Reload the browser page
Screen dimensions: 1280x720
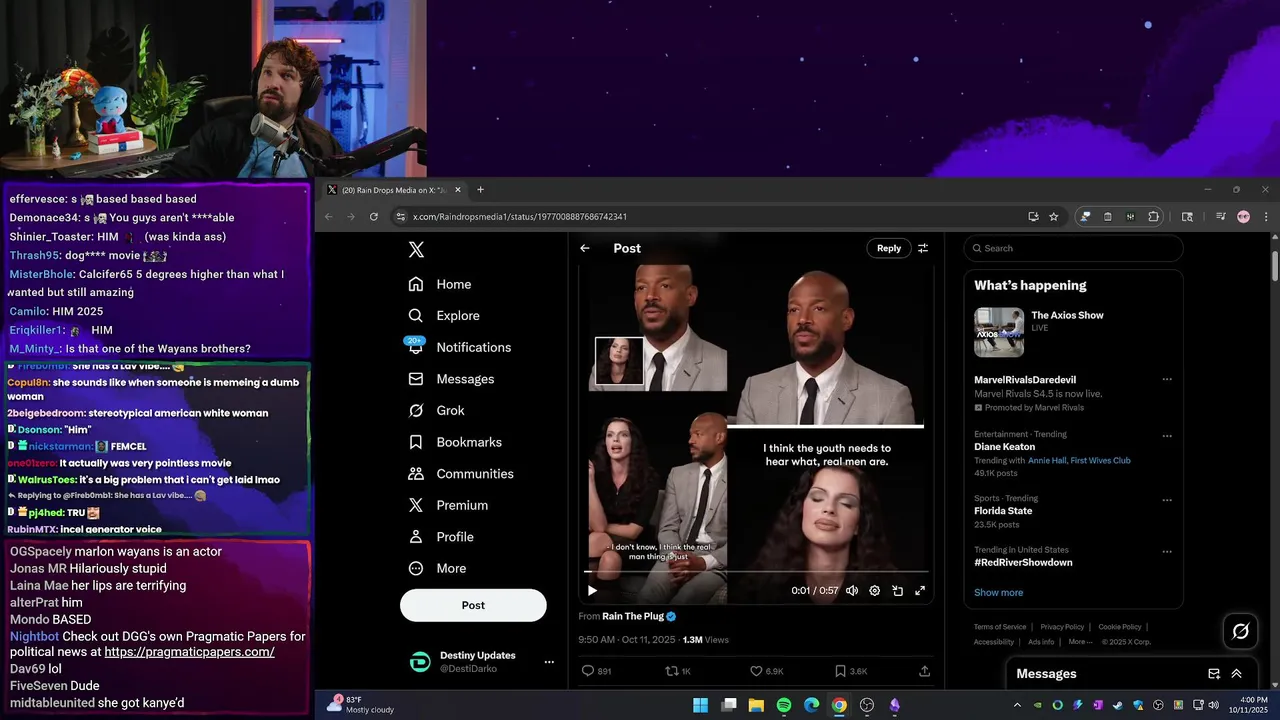[x=374, y=216]
